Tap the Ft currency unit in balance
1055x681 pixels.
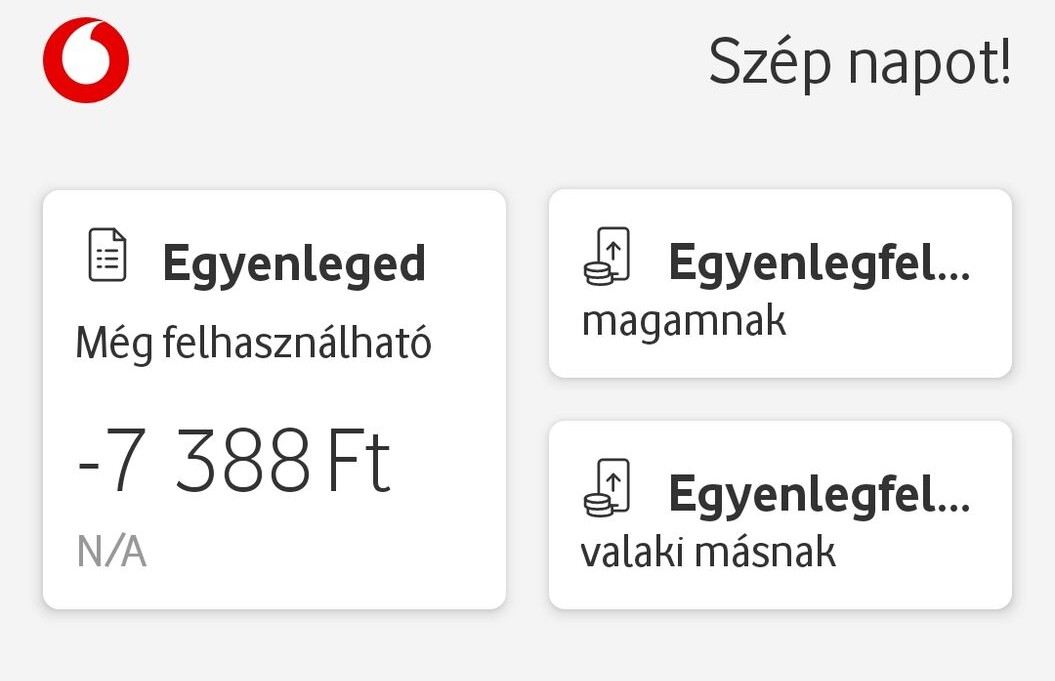click(358, 462)
